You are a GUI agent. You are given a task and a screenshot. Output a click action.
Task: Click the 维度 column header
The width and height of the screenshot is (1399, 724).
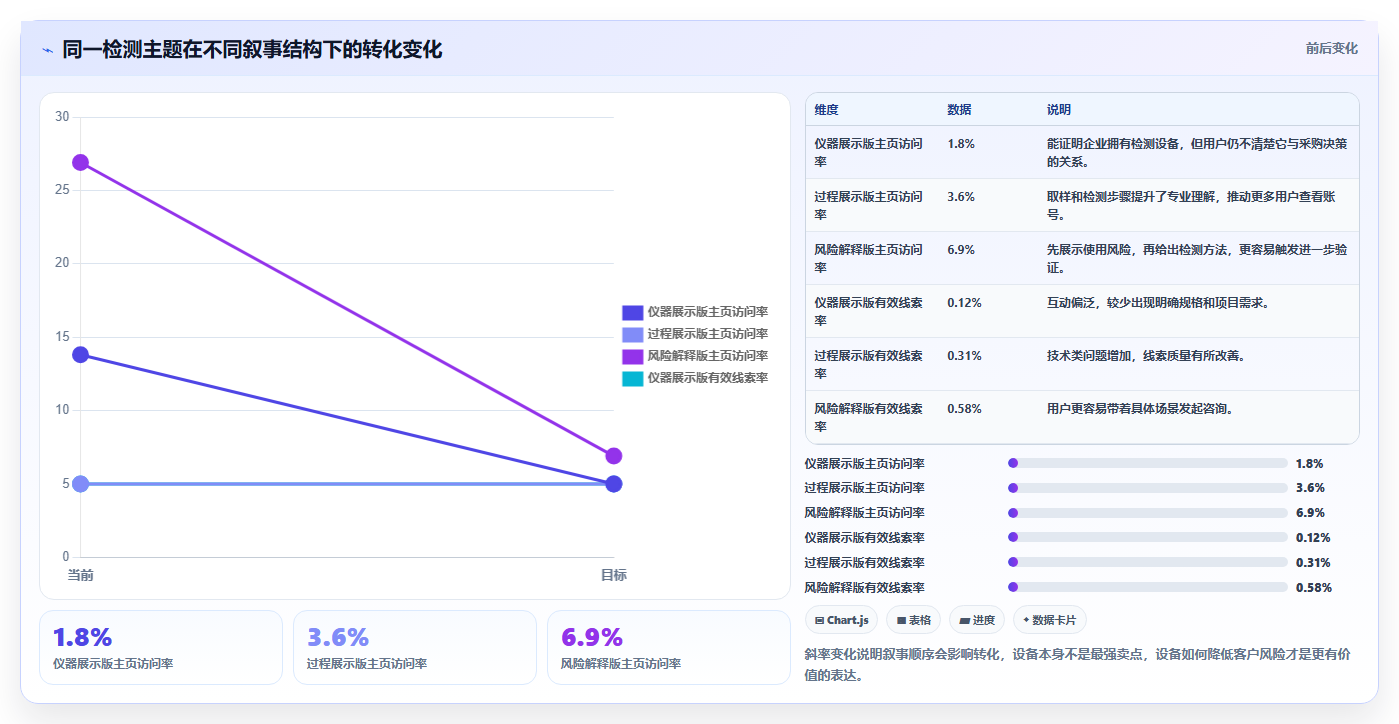(x=826, y=110)
